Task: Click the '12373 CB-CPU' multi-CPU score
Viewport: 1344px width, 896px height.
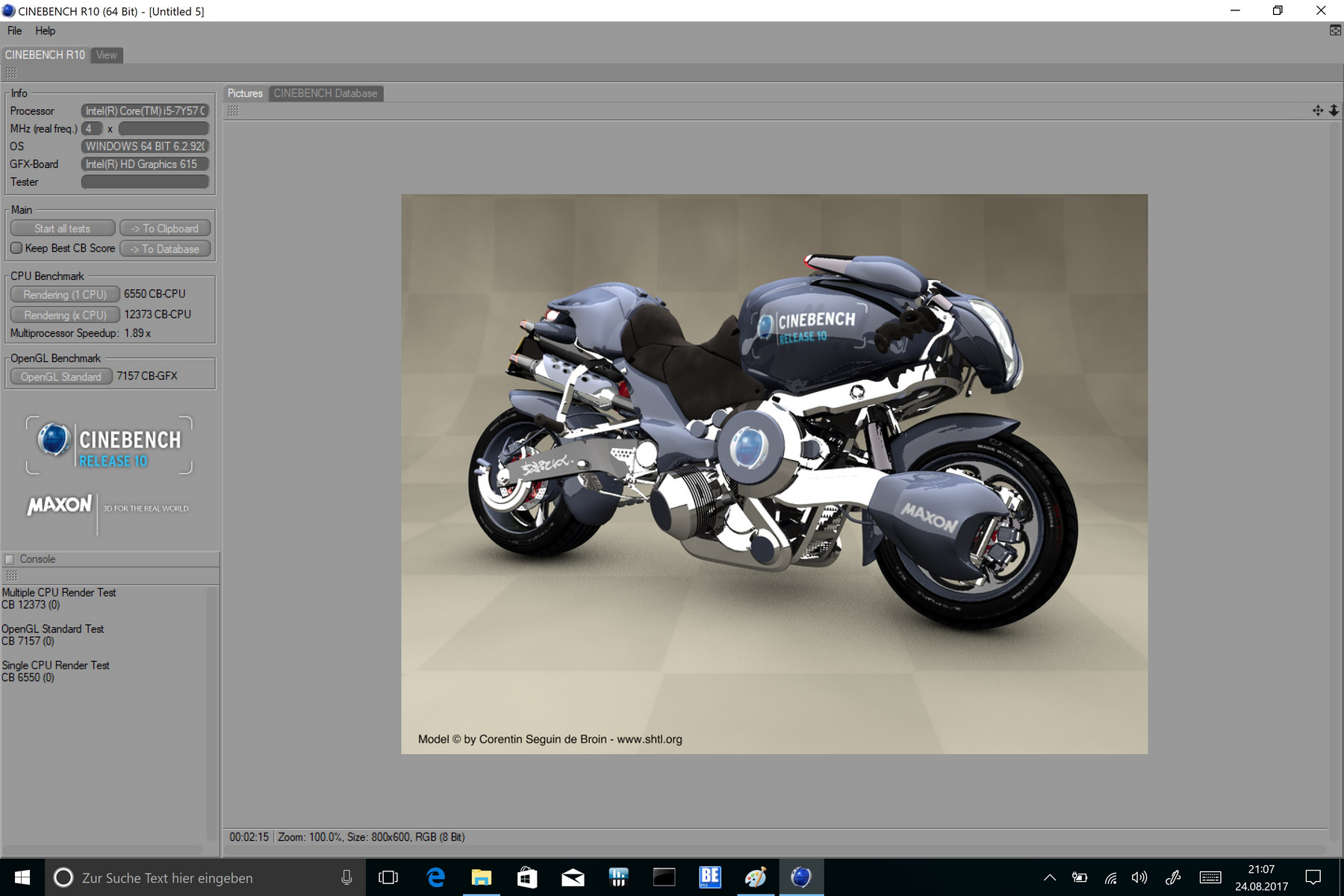Action: click(158, 314)
